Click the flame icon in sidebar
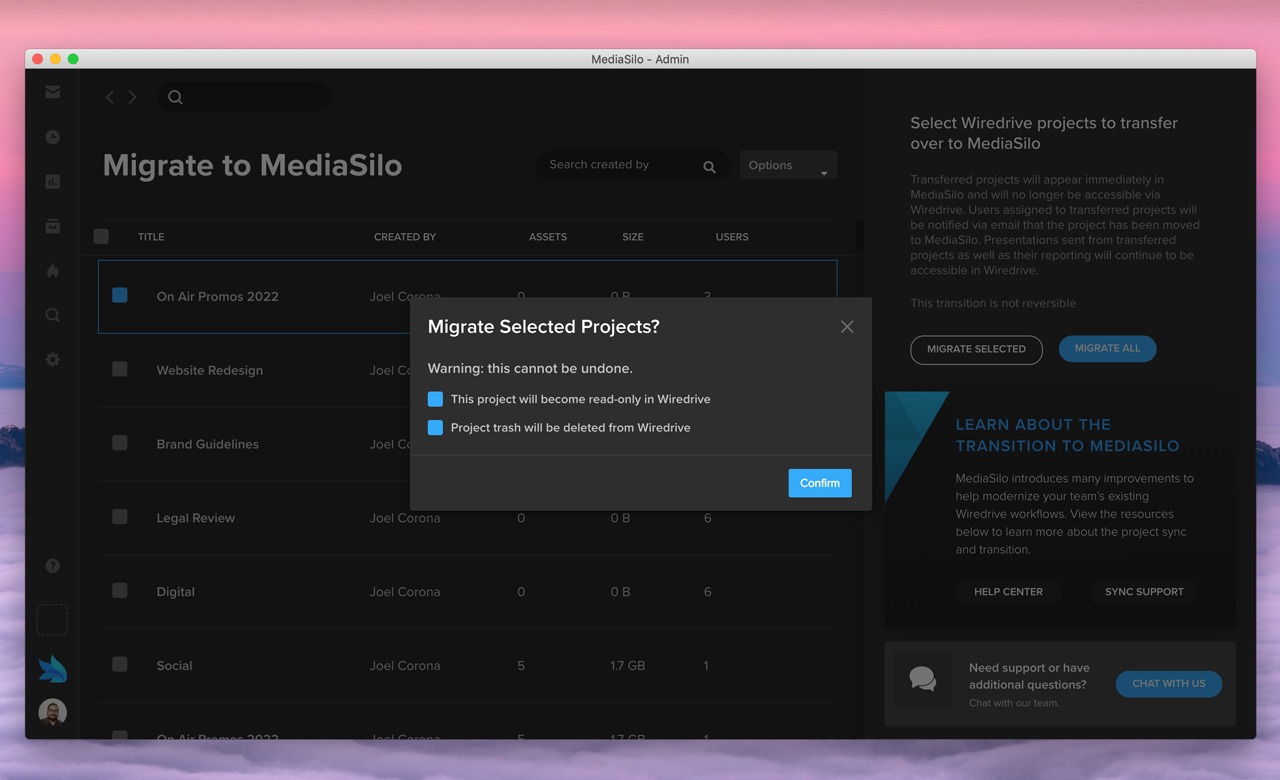Viewport: 1280px width, 780px height. [x=53, y=271]
